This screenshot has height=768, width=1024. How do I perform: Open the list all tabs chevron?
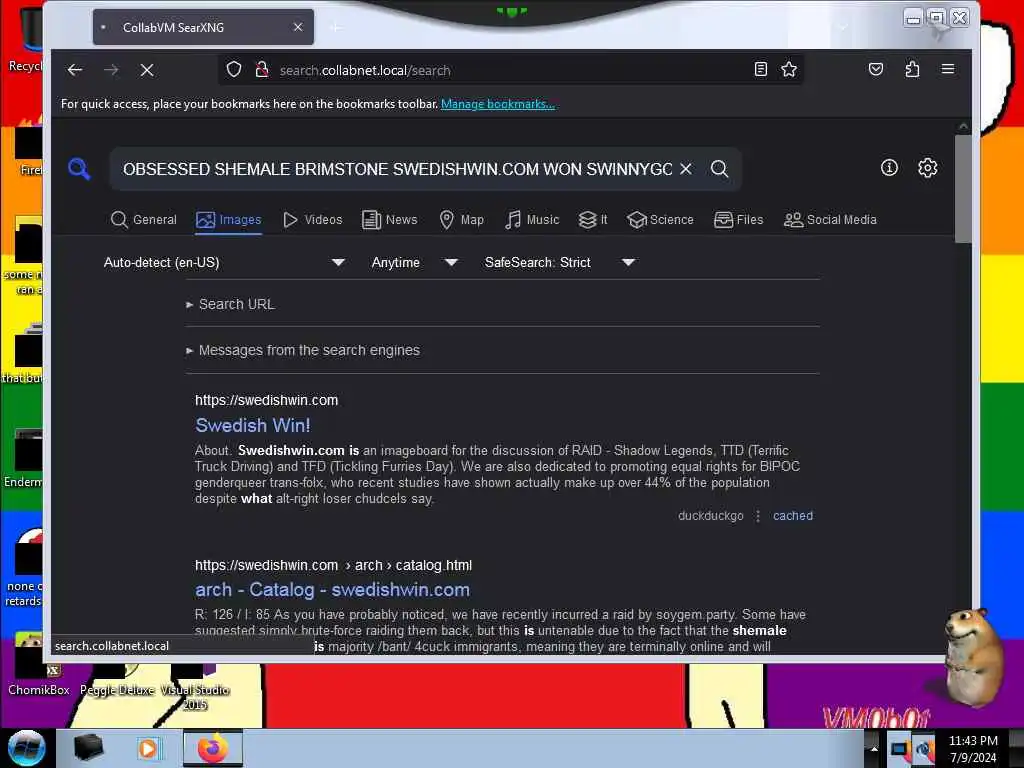(x=843, y=27)
